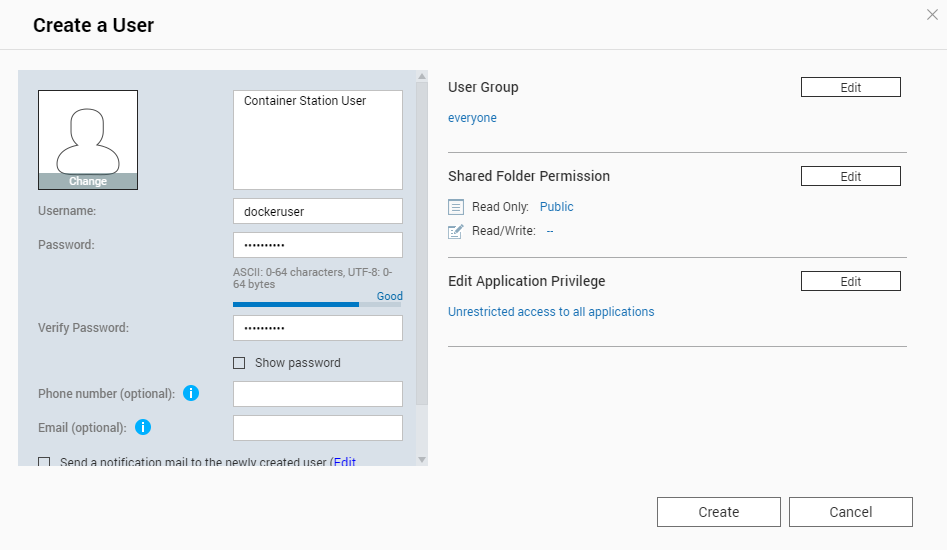Screen dimensions: 947x550
Task: Click the info icon beside Email
Action: (143, 427)
